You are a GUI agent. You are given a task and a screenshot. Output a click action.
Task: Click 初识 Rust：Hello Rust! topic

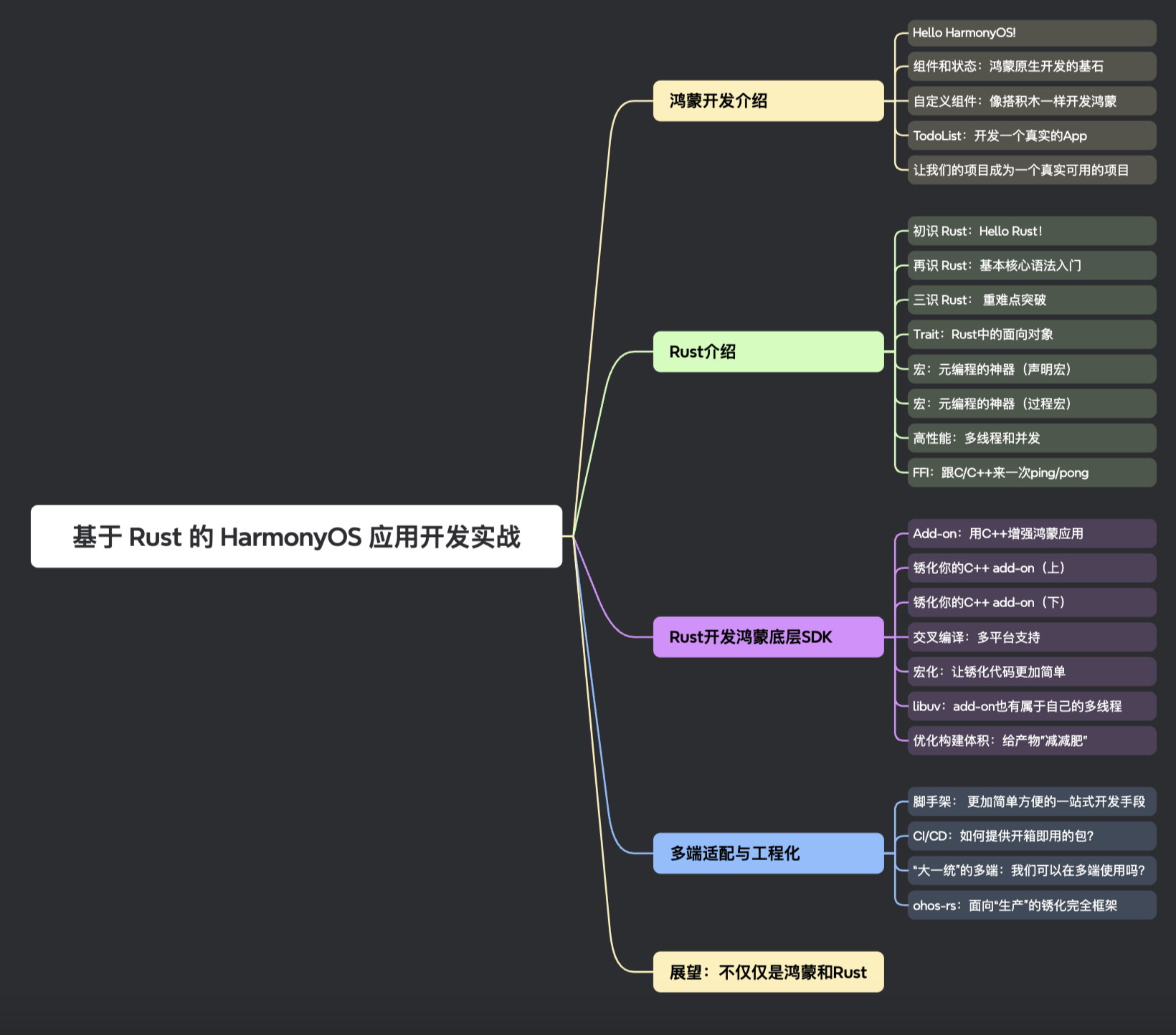pyautogui.click(x=1032, y=231)
